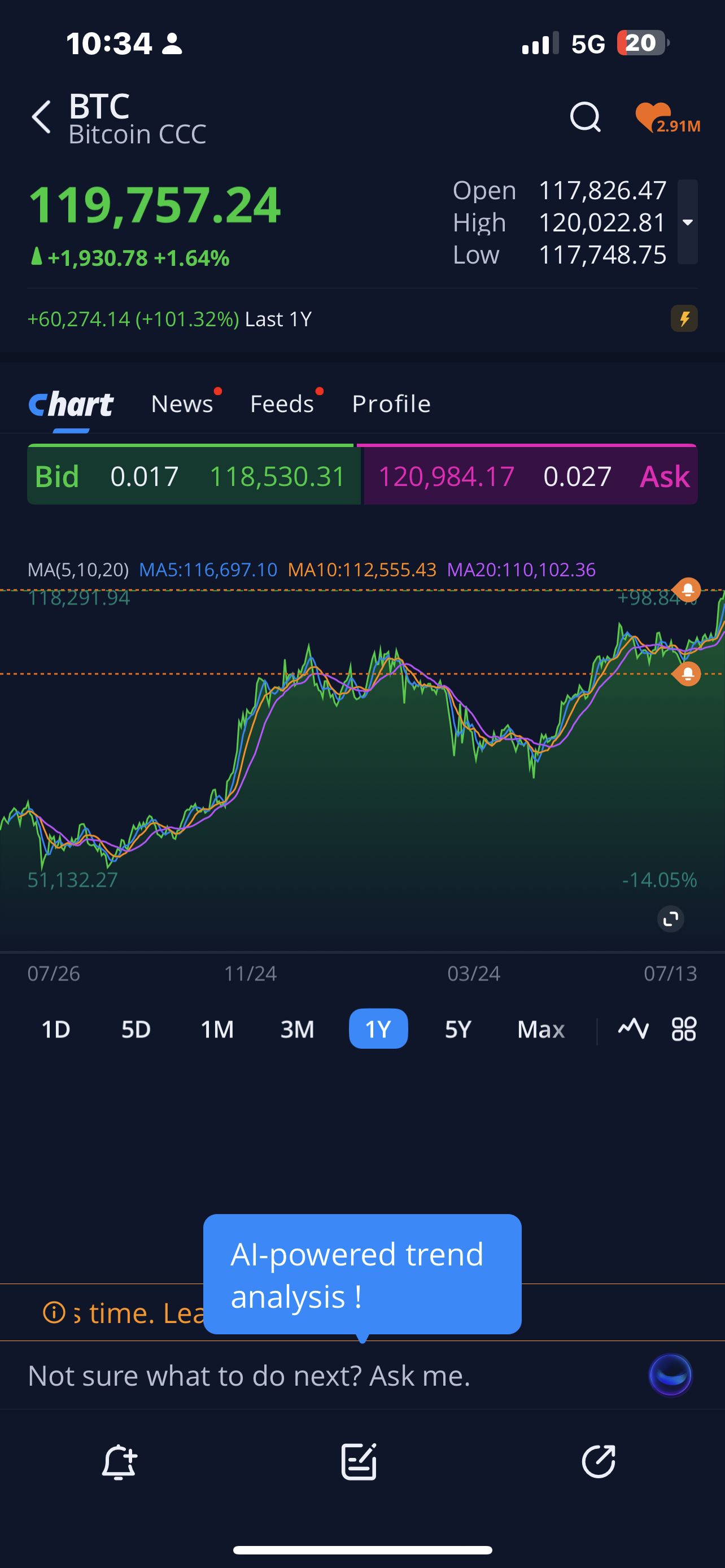Tap the yellow lightning bolt icon

(x=684, y=318)
